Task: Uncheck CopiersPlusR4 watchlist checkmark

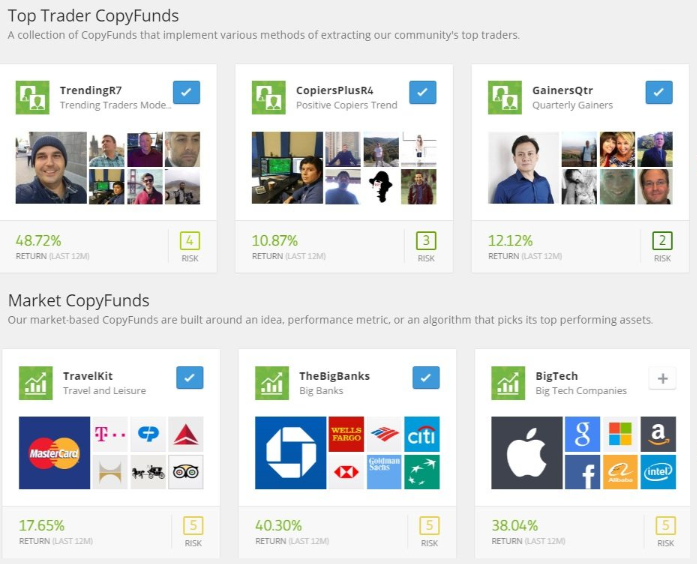Action: tap(423, 92)
